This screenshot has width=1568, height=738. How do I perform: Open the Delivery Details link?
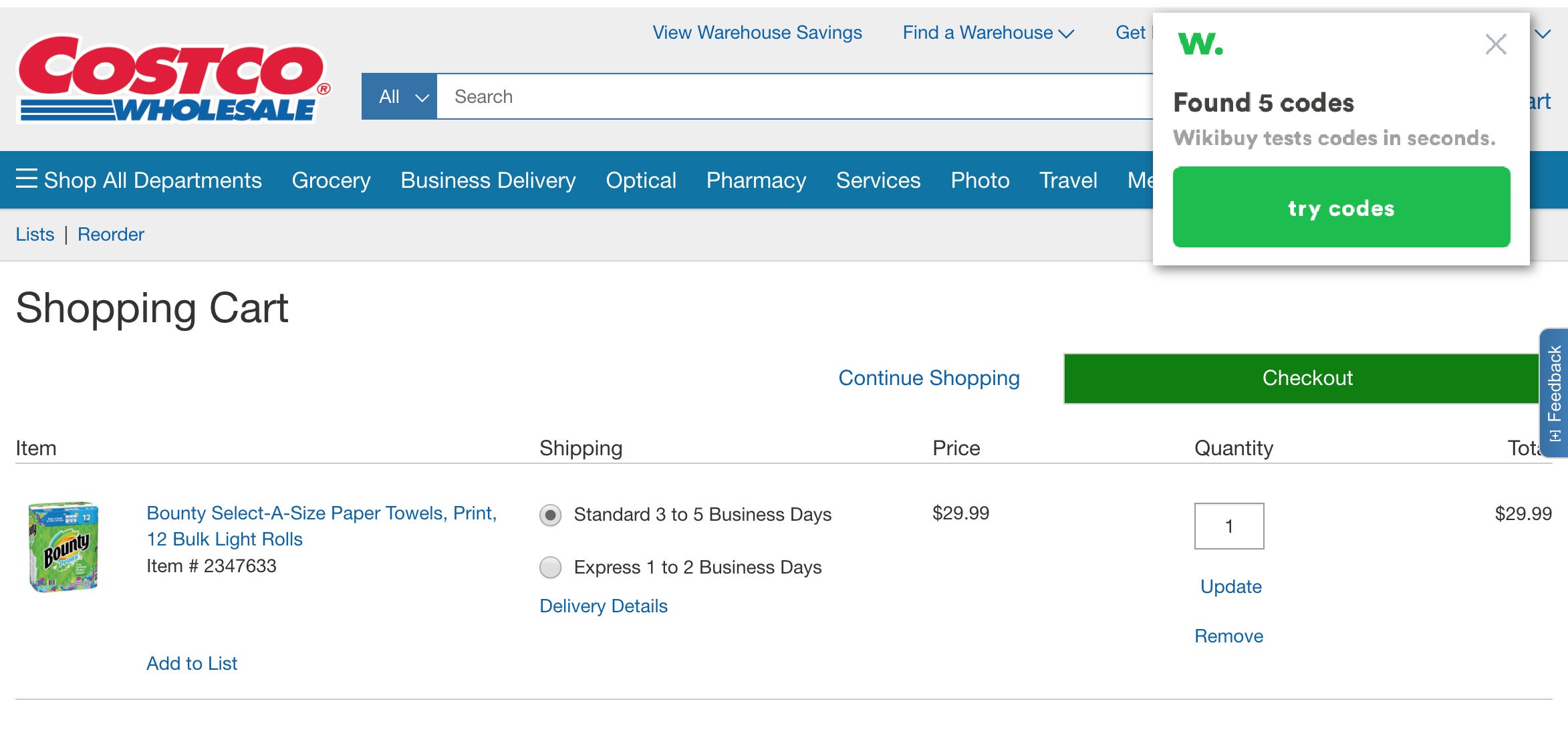pyautogui.click(x=604, y=606)
